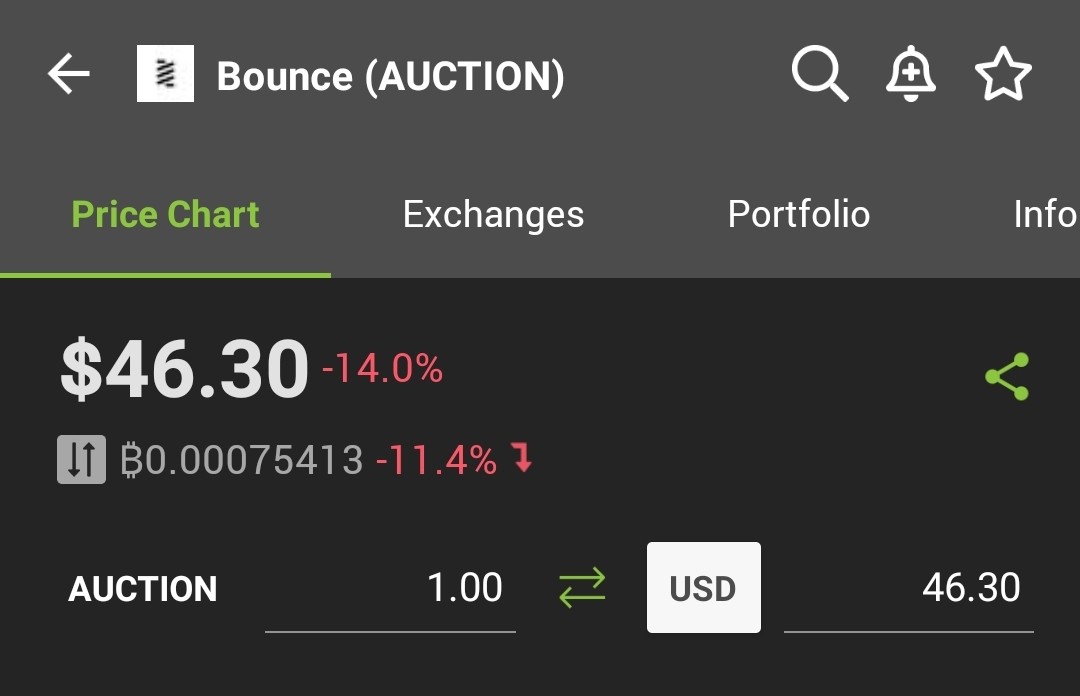This screenshot has width=1080, height=696.
Task: Tap the Bounce (AUCTION) title
Action: tap(391, 76)
